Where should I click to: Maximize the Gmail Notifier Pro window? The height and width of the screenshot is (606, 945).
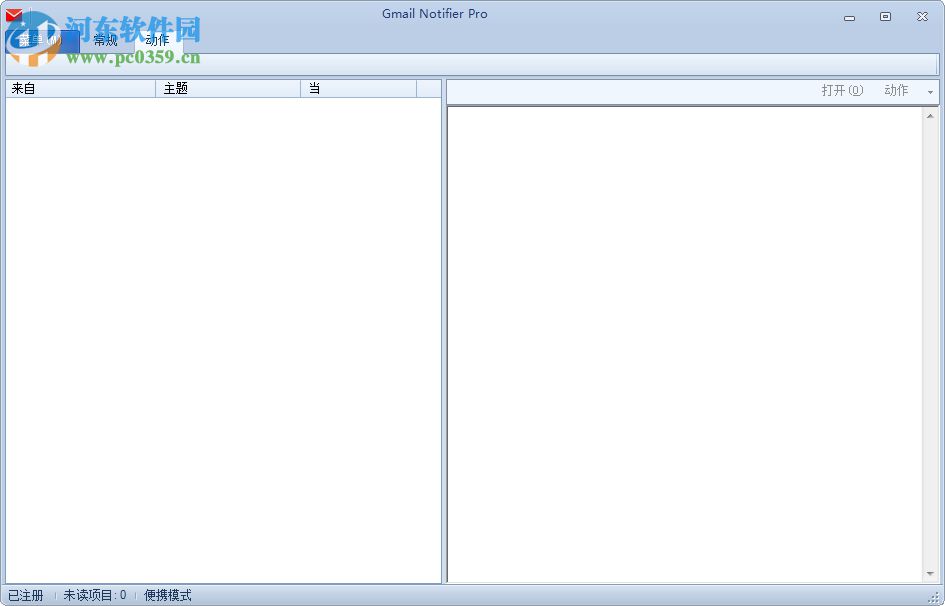click(x=885, y=17)
